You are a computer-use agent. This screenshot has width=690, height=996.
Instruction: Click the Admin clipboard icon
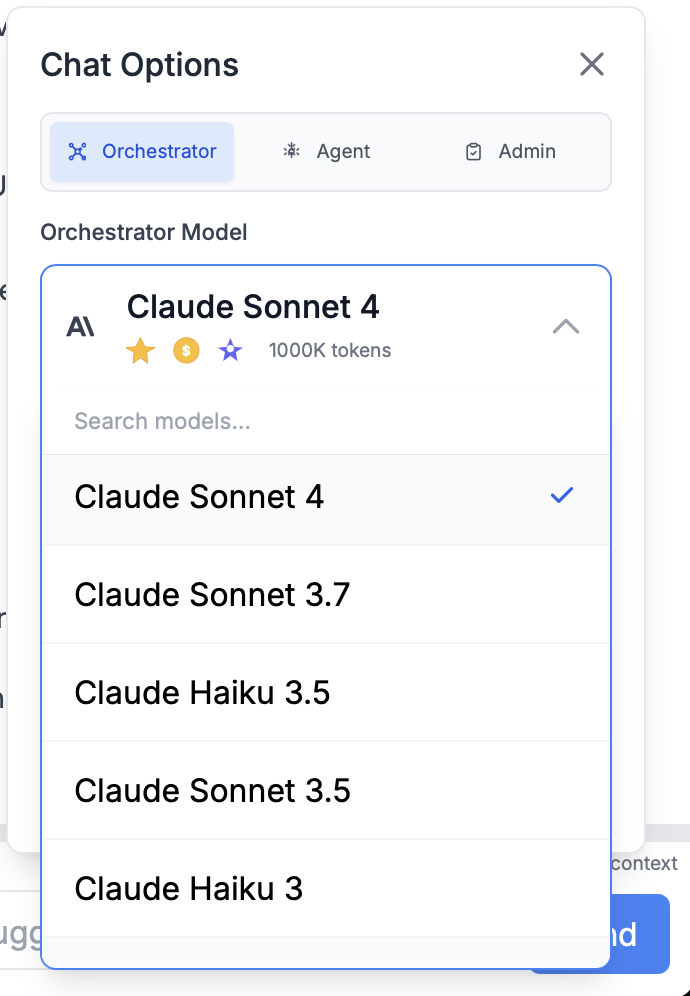(473, 151)
